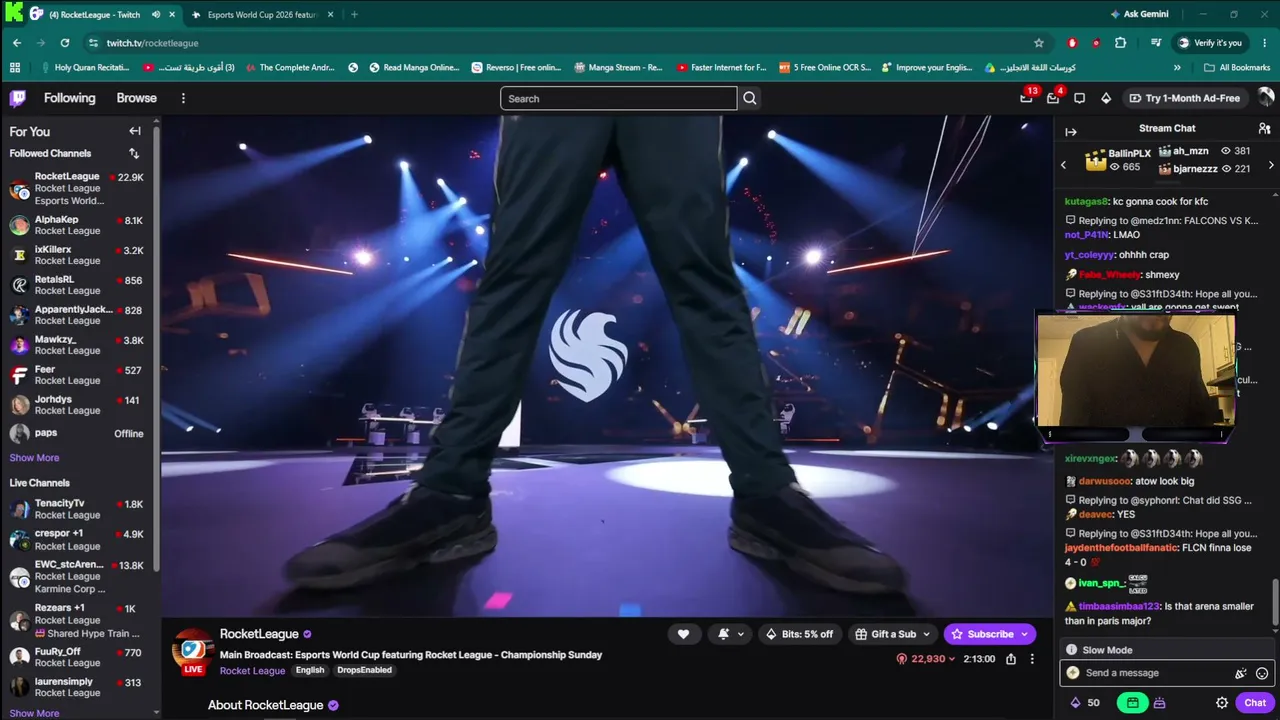Open the whispers icon in top bar
Screen dimensions: 1280x720
[1079, 98]
